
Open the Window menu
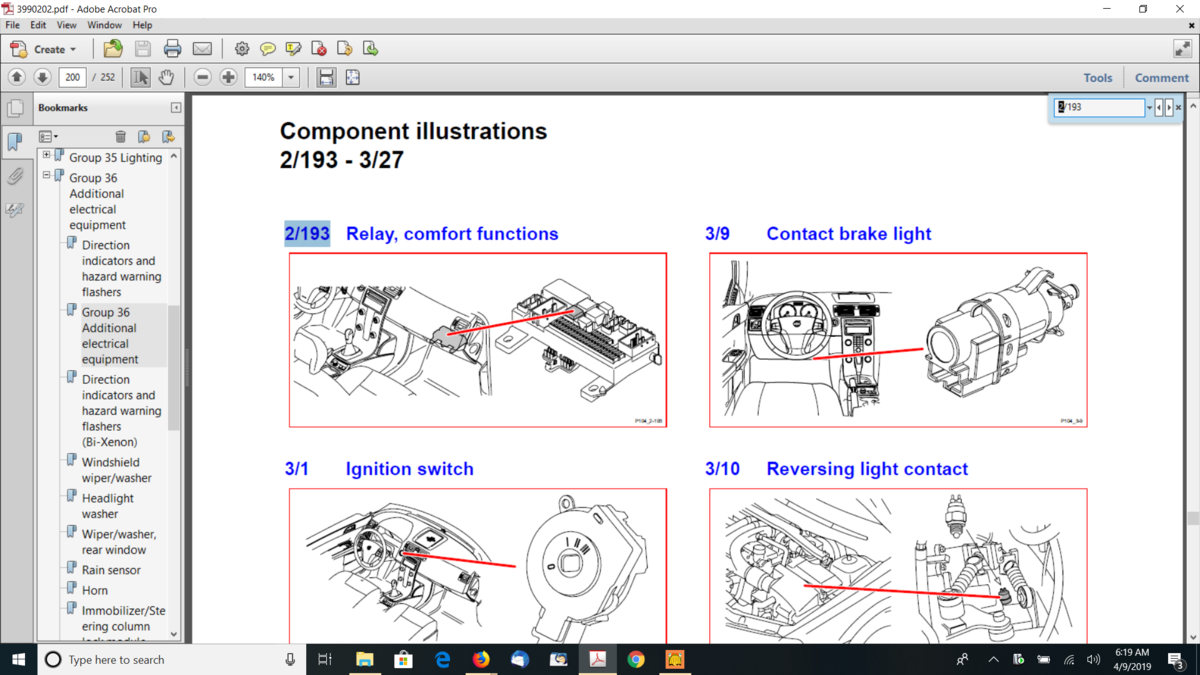tap(104, 25)
